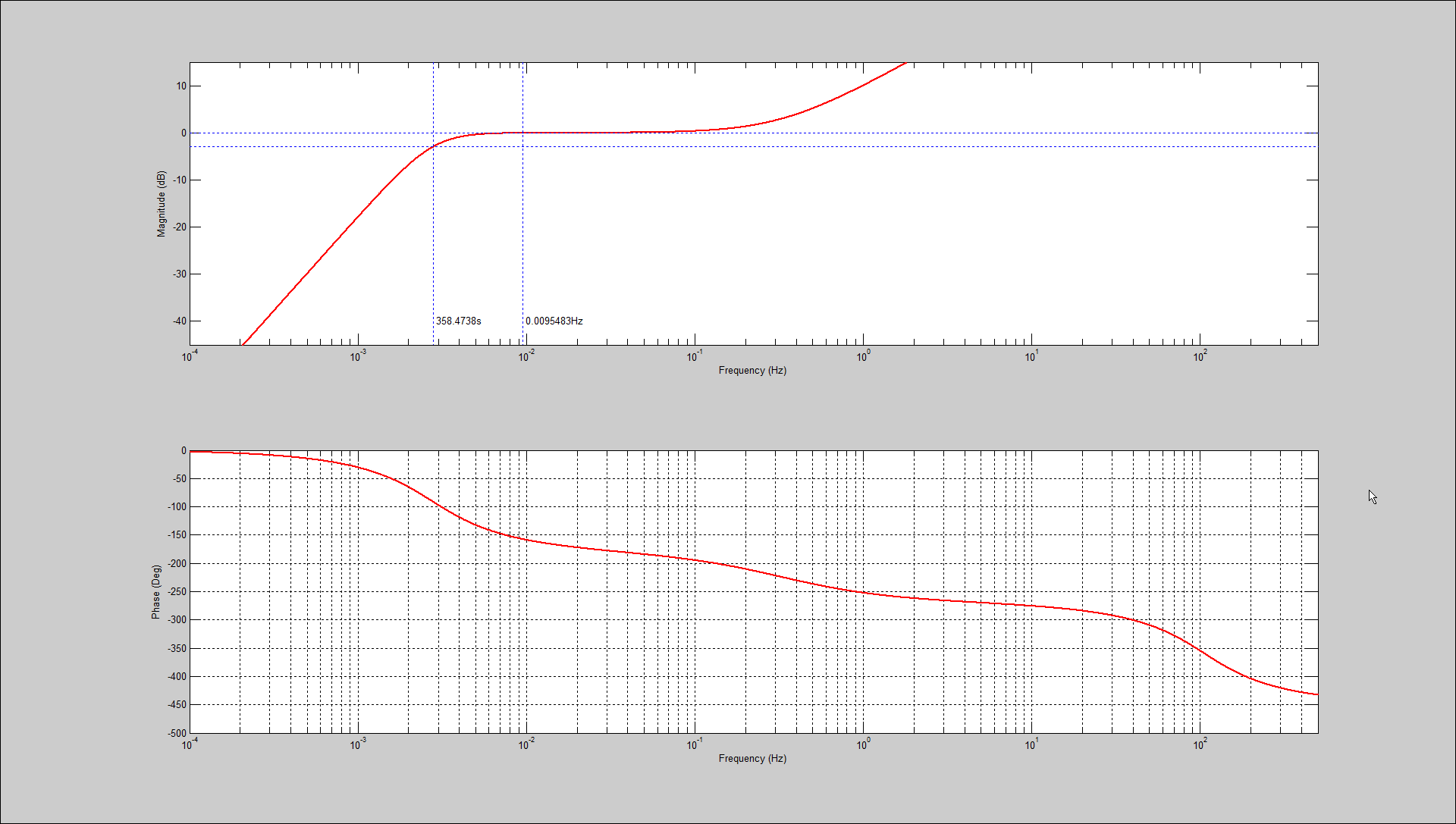
Task: Select the -30 magnitude tick label
Action: (180, 274)
